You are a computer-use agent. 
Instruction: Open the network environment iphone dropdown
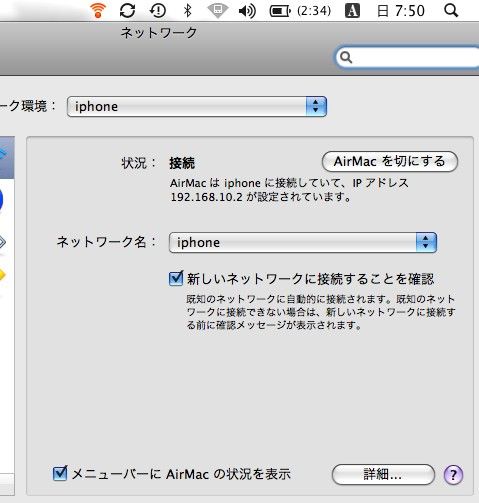(x=197, y=106)
